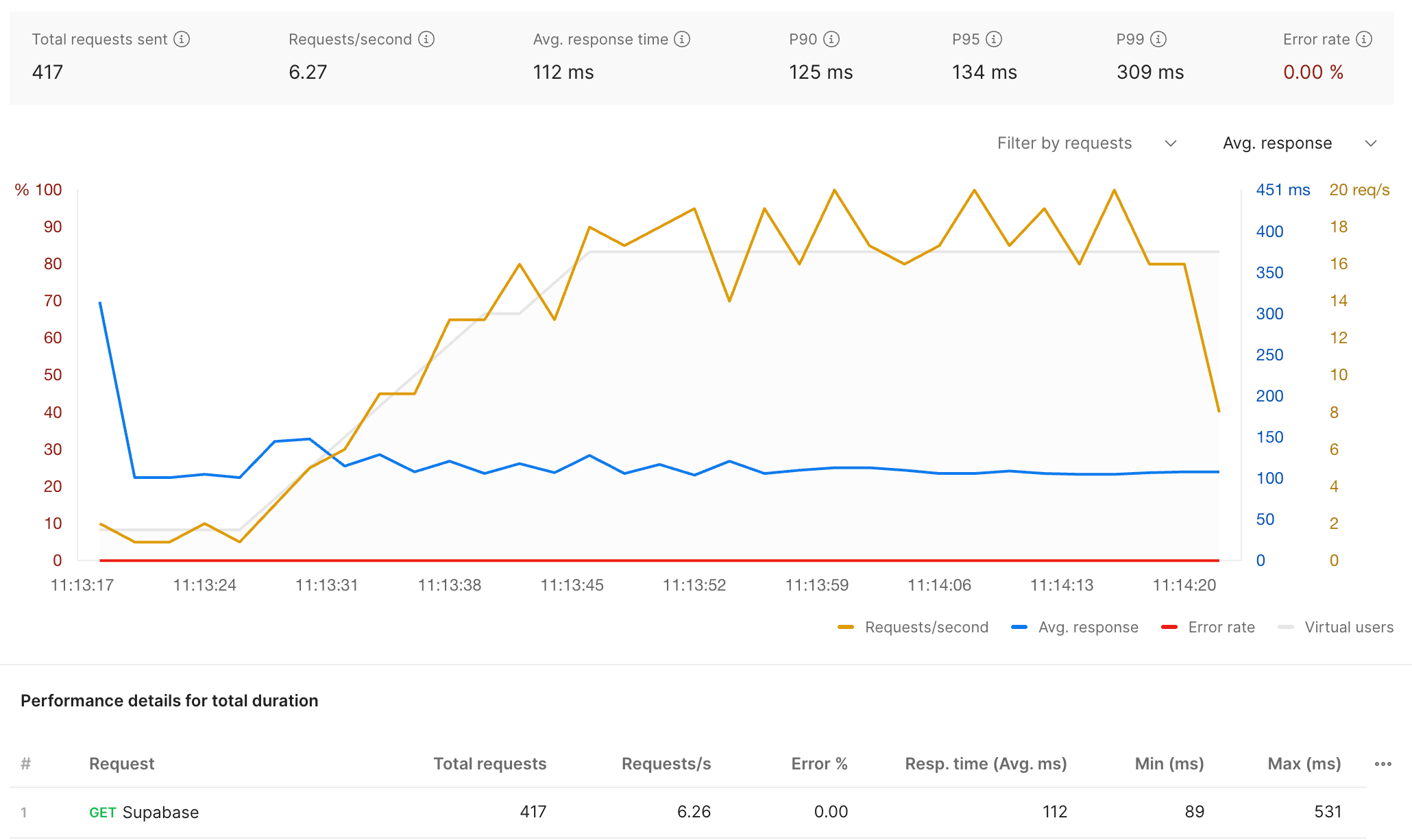Toggle Error rate series in chart legend
The image size is (1412, 840).
tap(1208, 627)
